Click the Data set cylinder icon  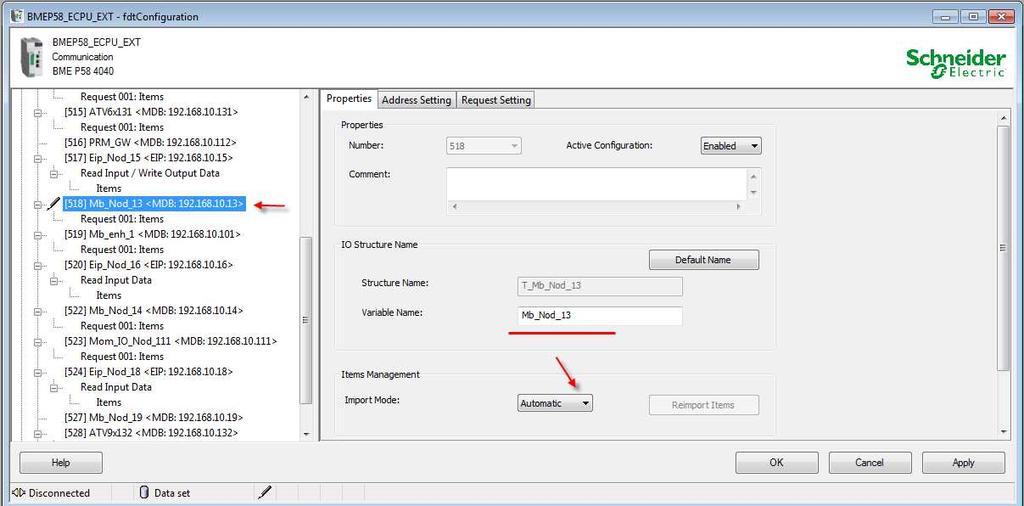(144, 492)
